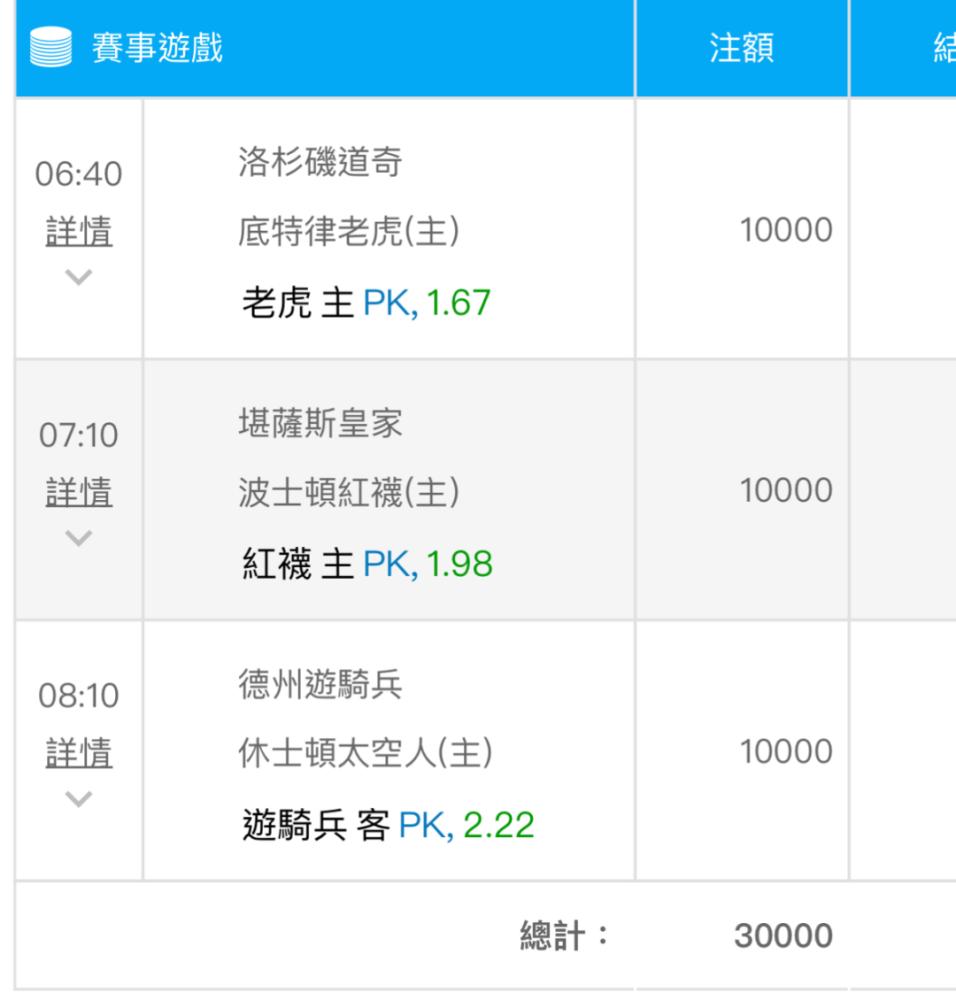Click the 老虎 主 PK, 1.67 bet line
Screen dimensions: 956x1000
367,302
